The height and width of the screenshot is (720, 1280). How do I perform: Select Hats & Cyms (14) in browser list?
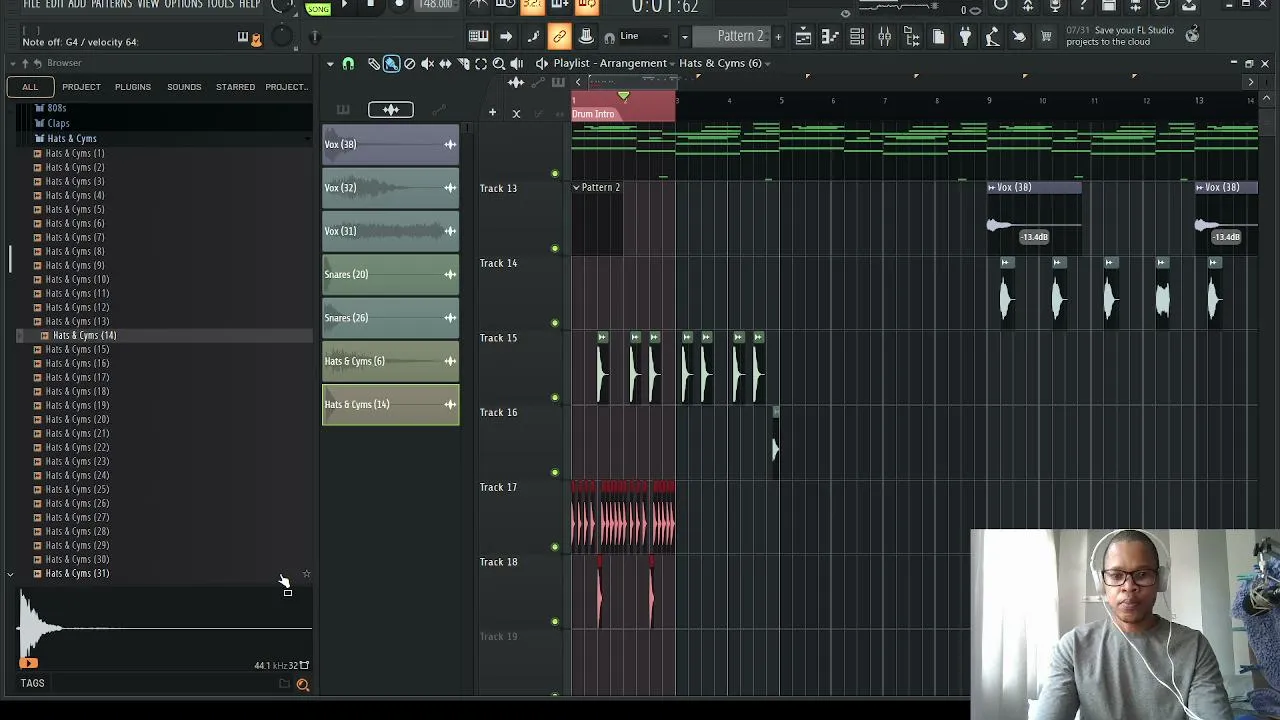pyautogui.click(x=84, y=335)
